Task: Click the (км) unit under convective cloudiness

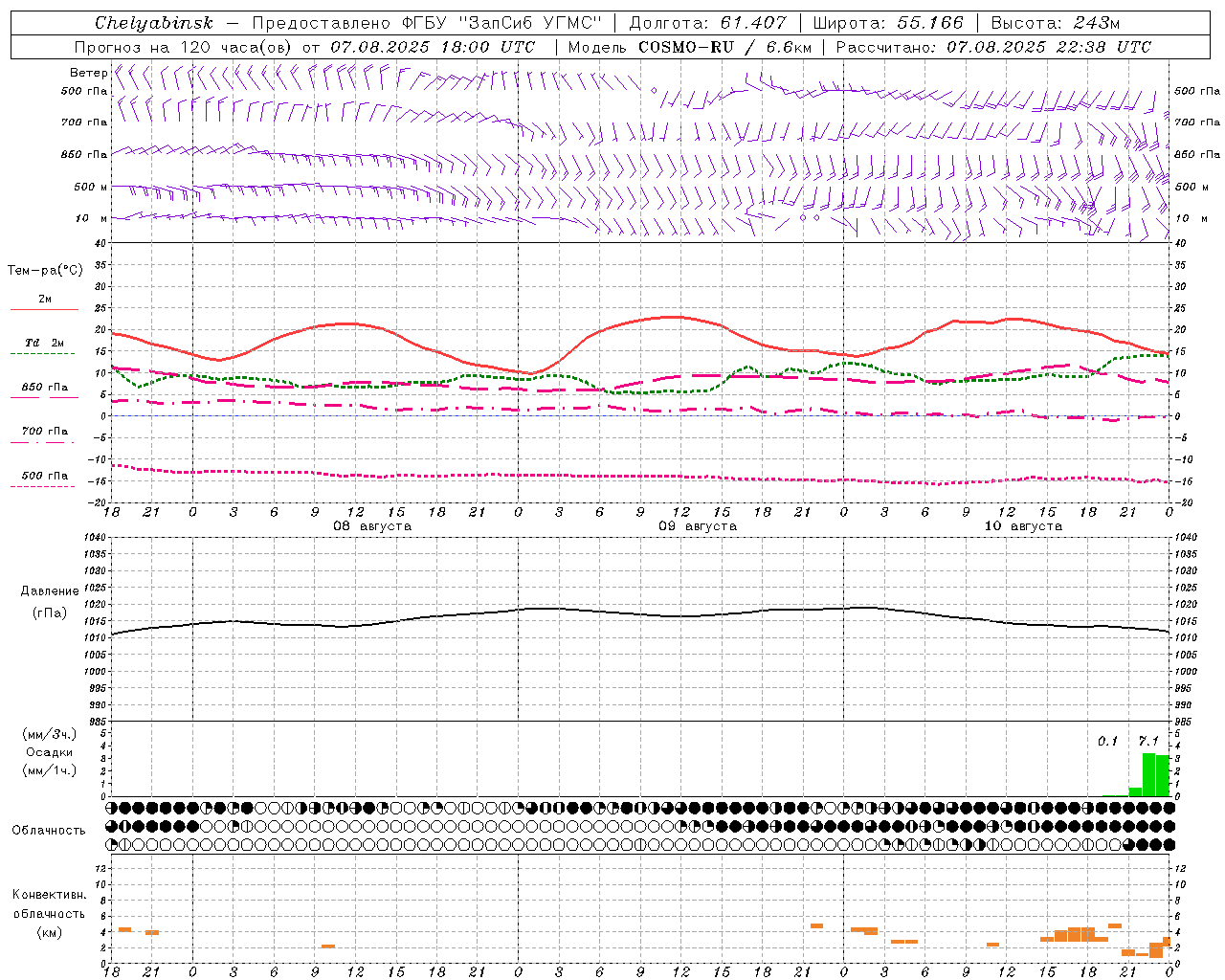Action: (x=50, y=932)
